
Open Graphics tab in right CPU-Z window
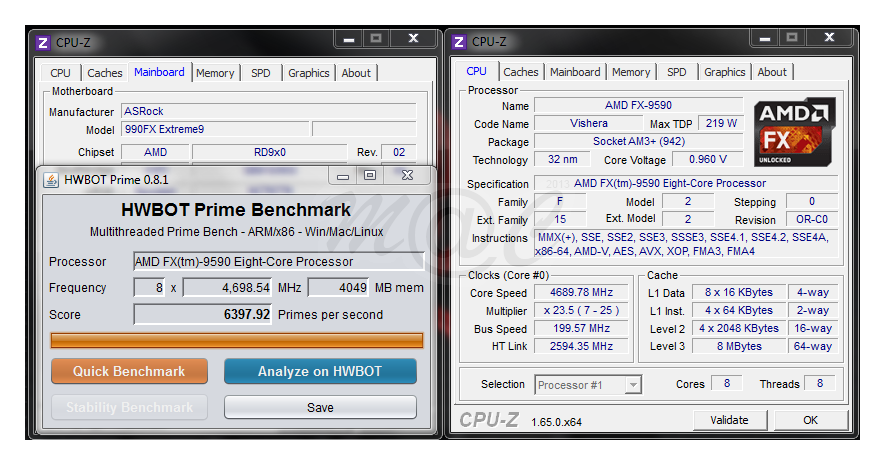pos(724,72)
